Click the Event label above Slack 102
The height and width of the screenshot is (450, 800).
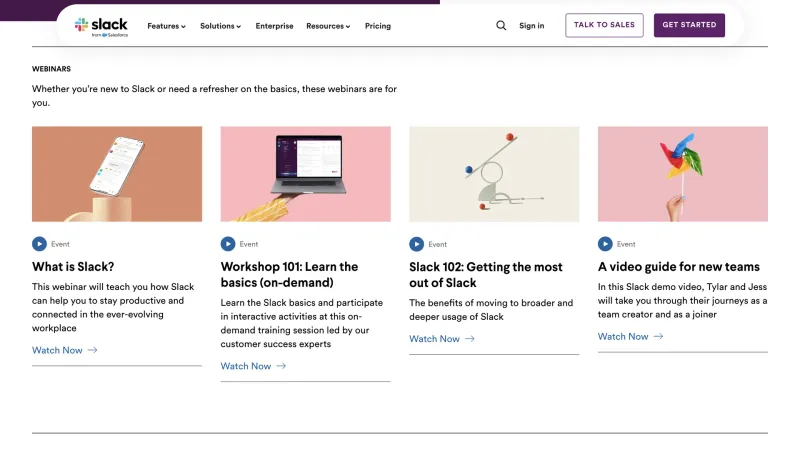437,244
